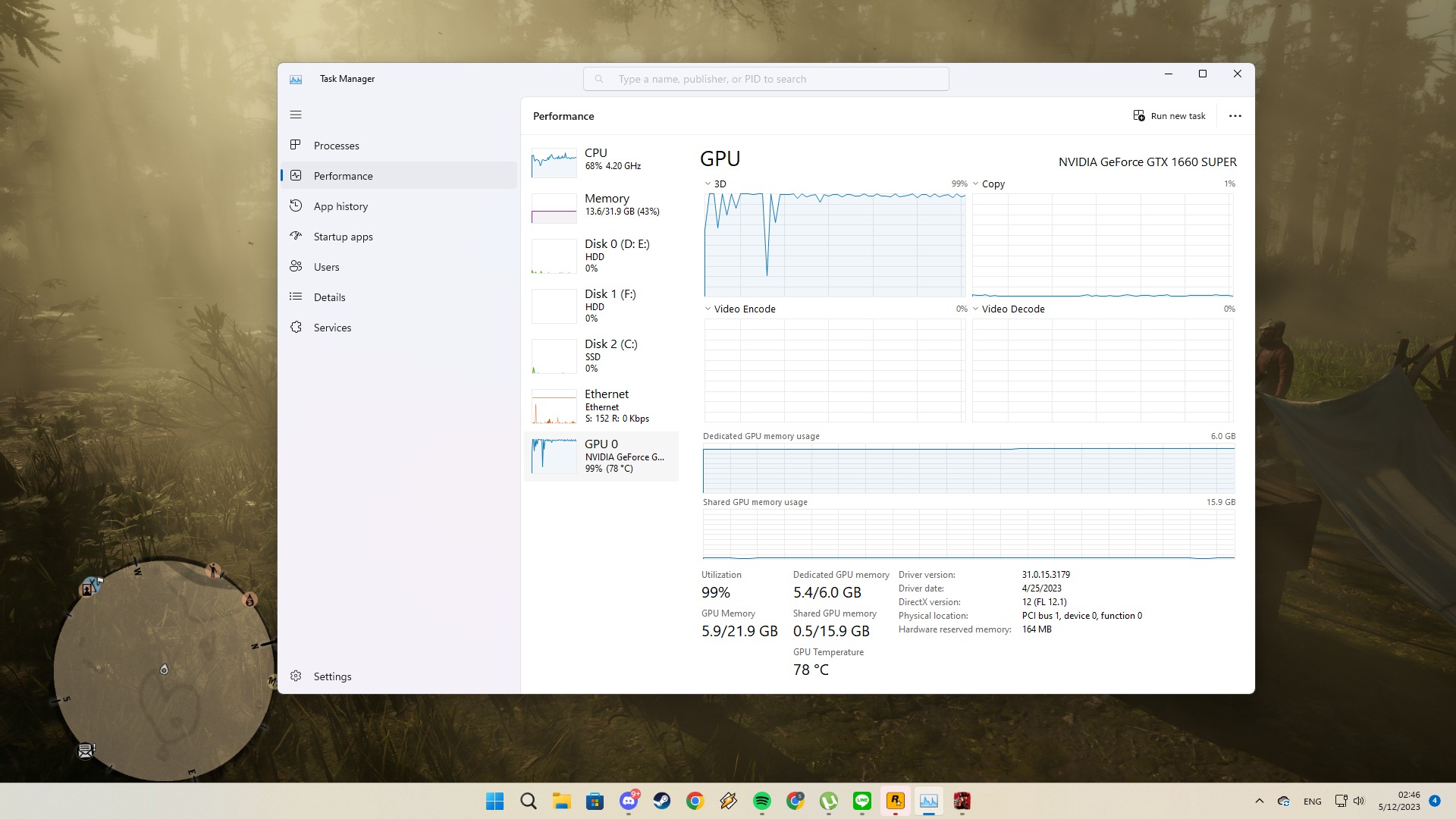Open Startup apps page
Screen dimensions: 1456x819
399,237
